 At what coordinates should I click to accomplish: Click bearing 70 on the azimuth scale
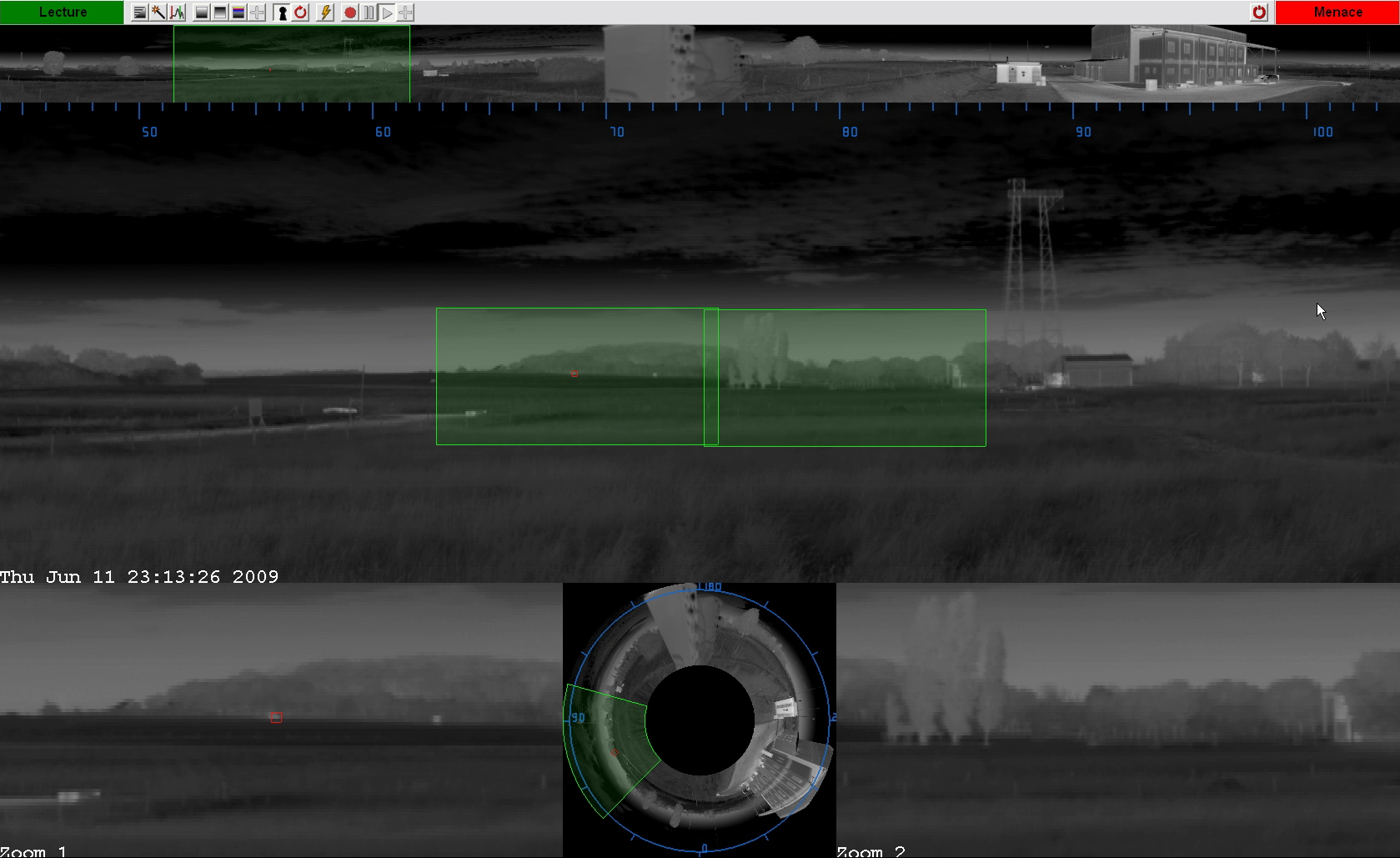point(616,132)
